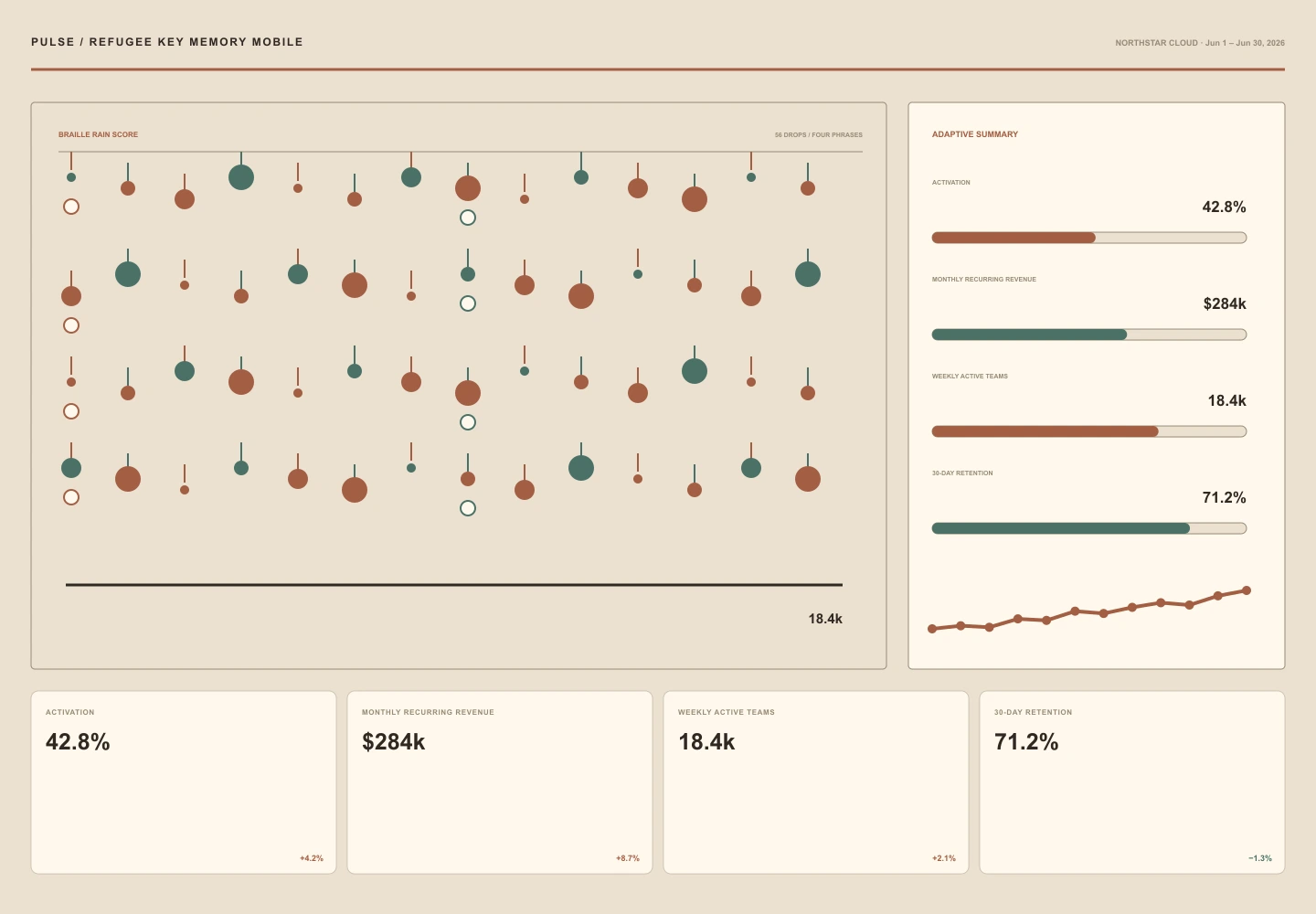Image resolution: width=1316 pixels, height=914 pixels.
Task: Click the Monthly Recurring Revenue progress bar
Action: tap(1089, 335)
